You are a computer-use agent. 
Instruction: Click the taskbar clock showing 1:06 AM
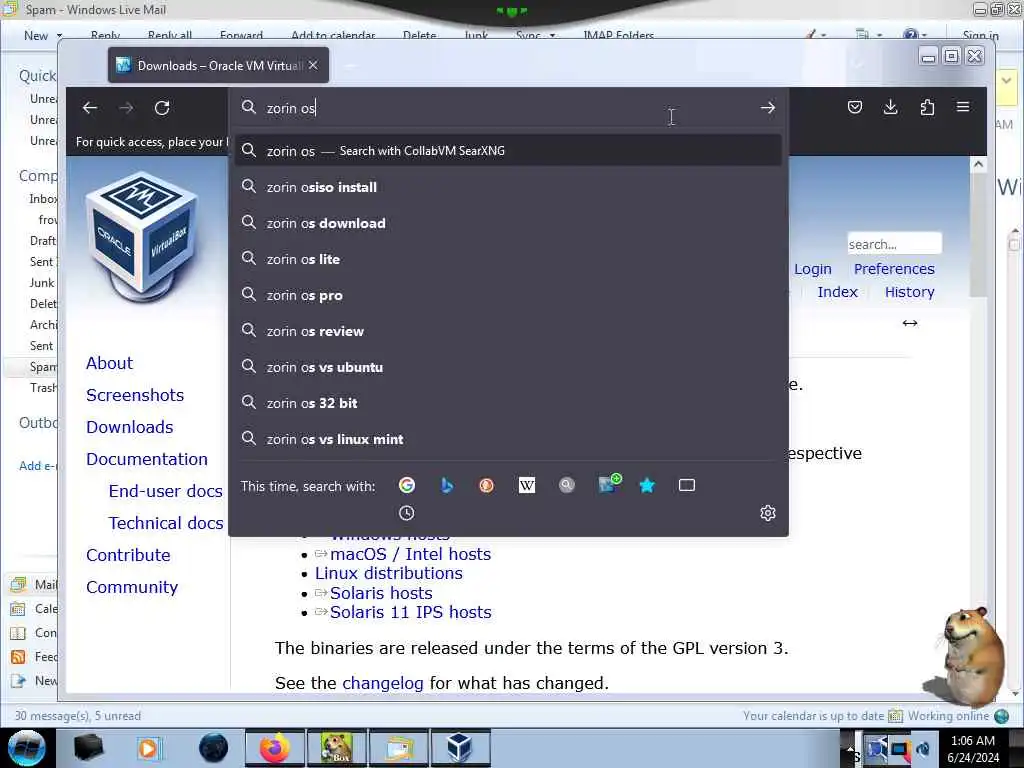973,749
